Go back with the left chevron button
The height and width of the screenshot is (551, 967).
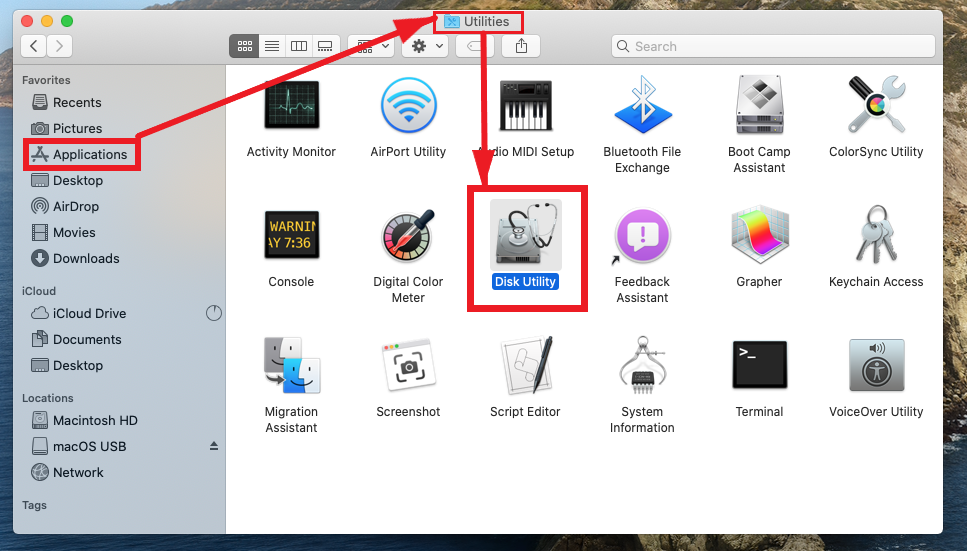click(34, 46)
